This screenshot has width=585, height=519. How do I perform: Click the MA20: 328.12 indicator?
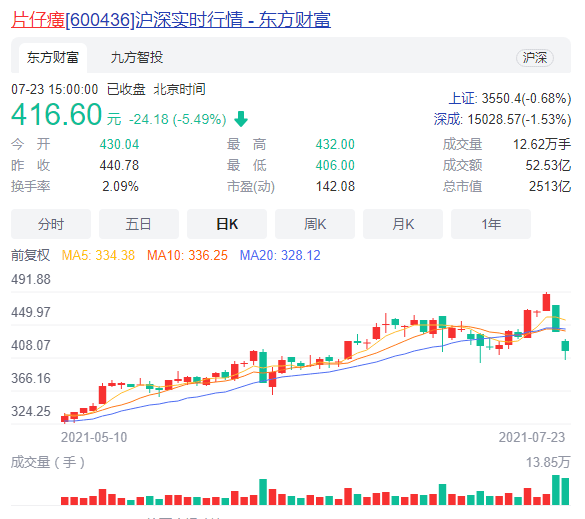[280, 255]
